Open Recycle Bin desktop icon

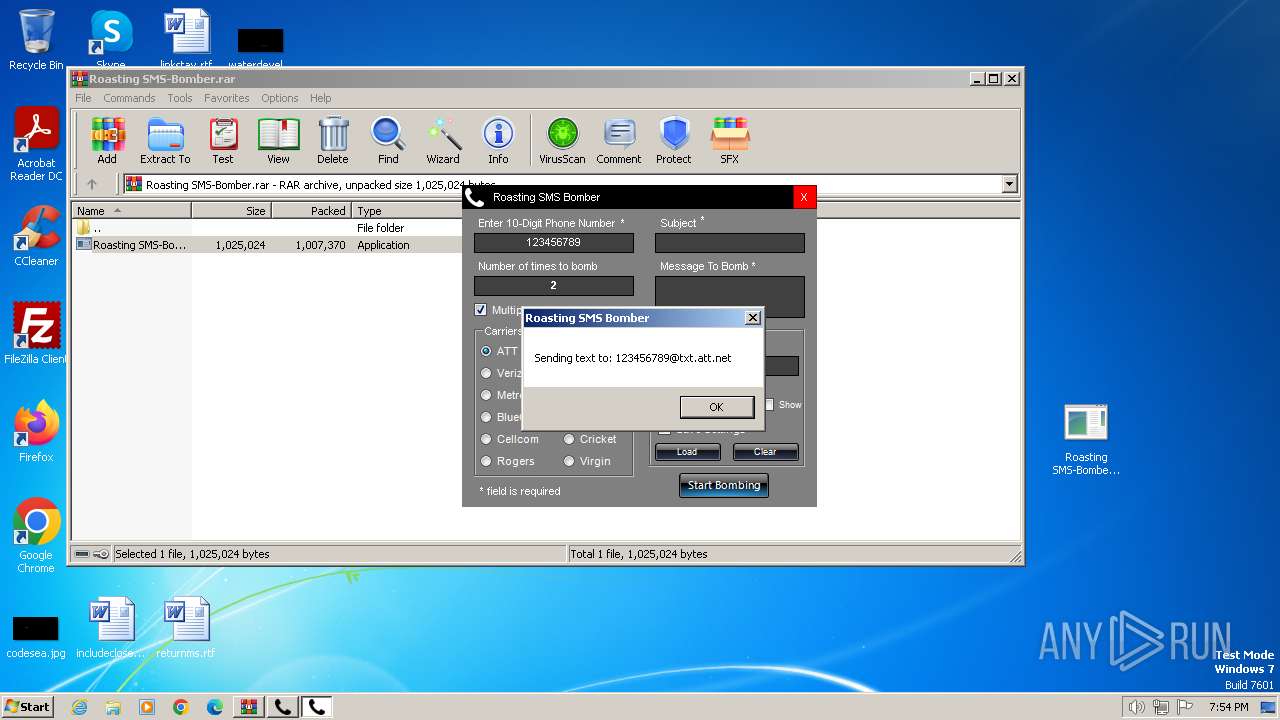(36, 40)
